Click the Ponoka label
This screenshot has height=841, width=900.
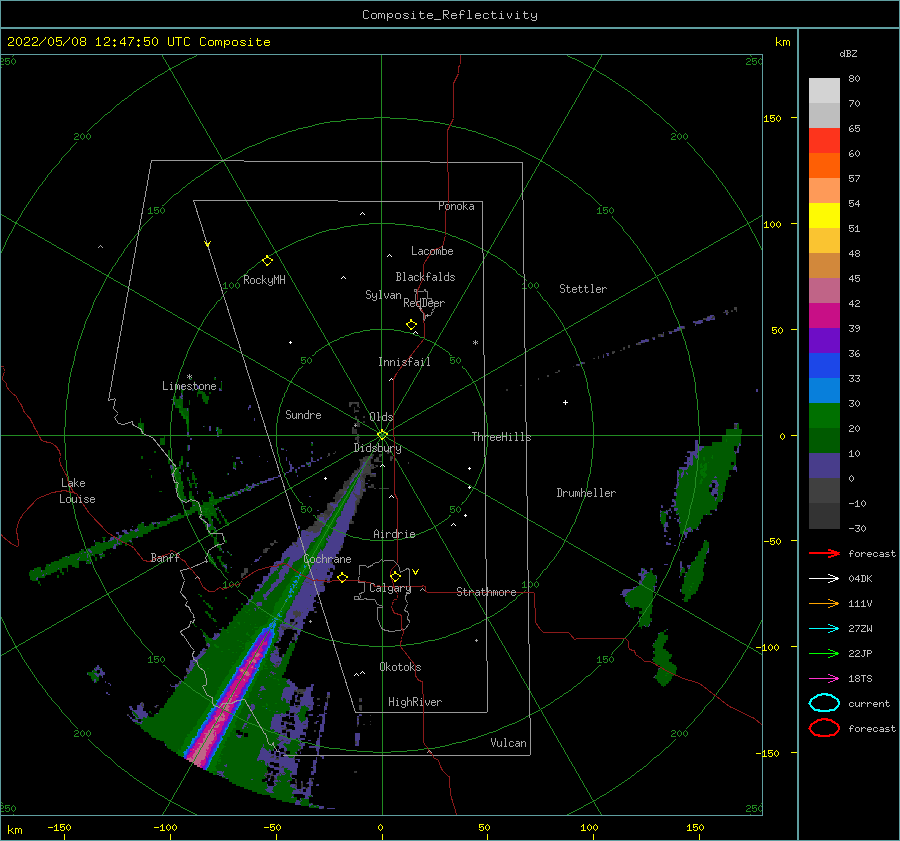click(456, 206)
